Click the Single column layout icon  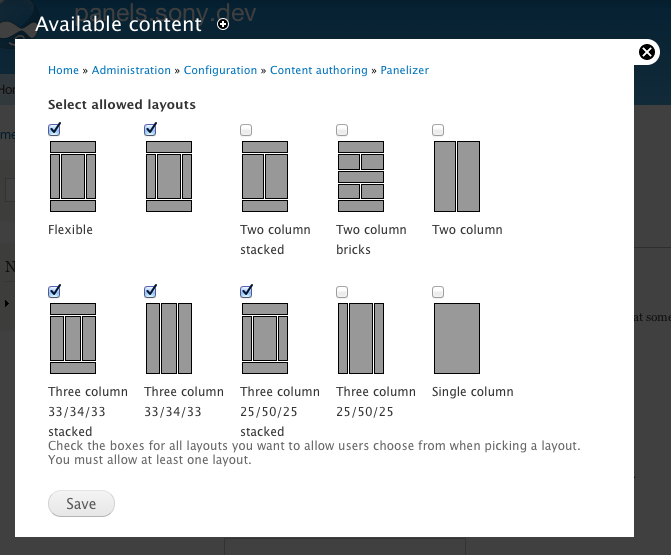[x=456, y=338]
